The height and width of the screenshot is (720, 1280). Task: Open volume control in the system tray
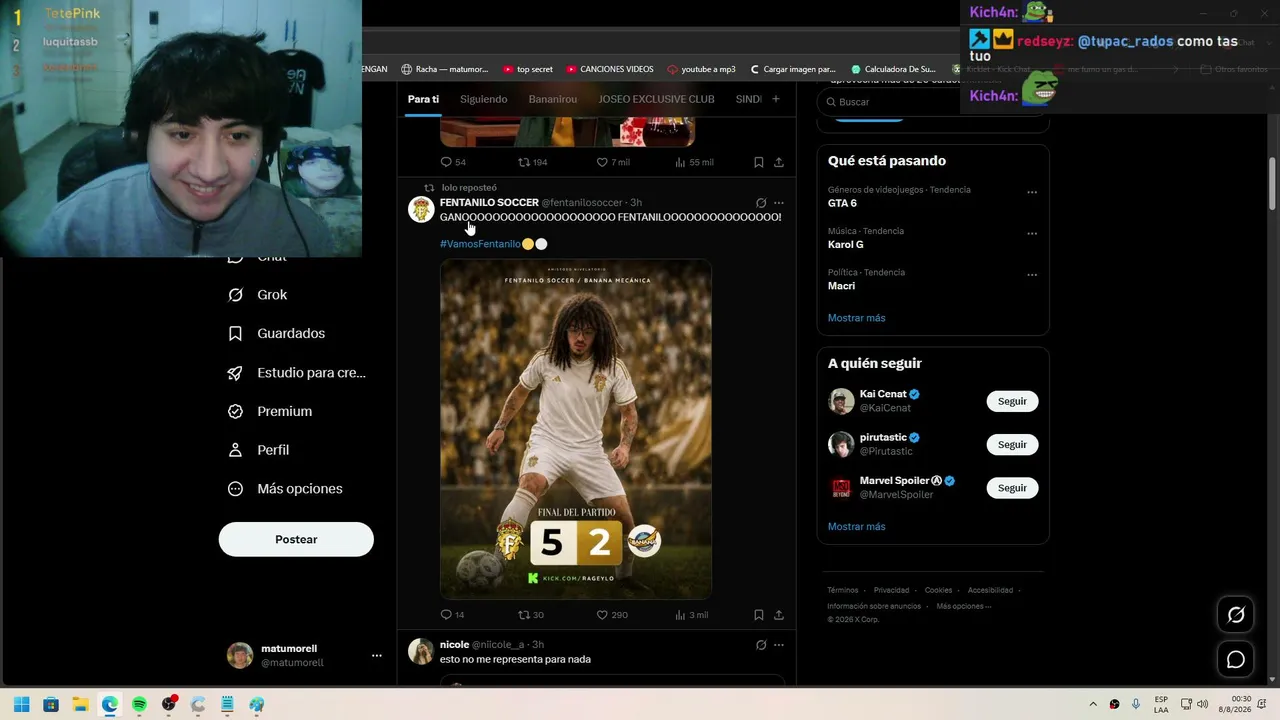click(1203, 705)
